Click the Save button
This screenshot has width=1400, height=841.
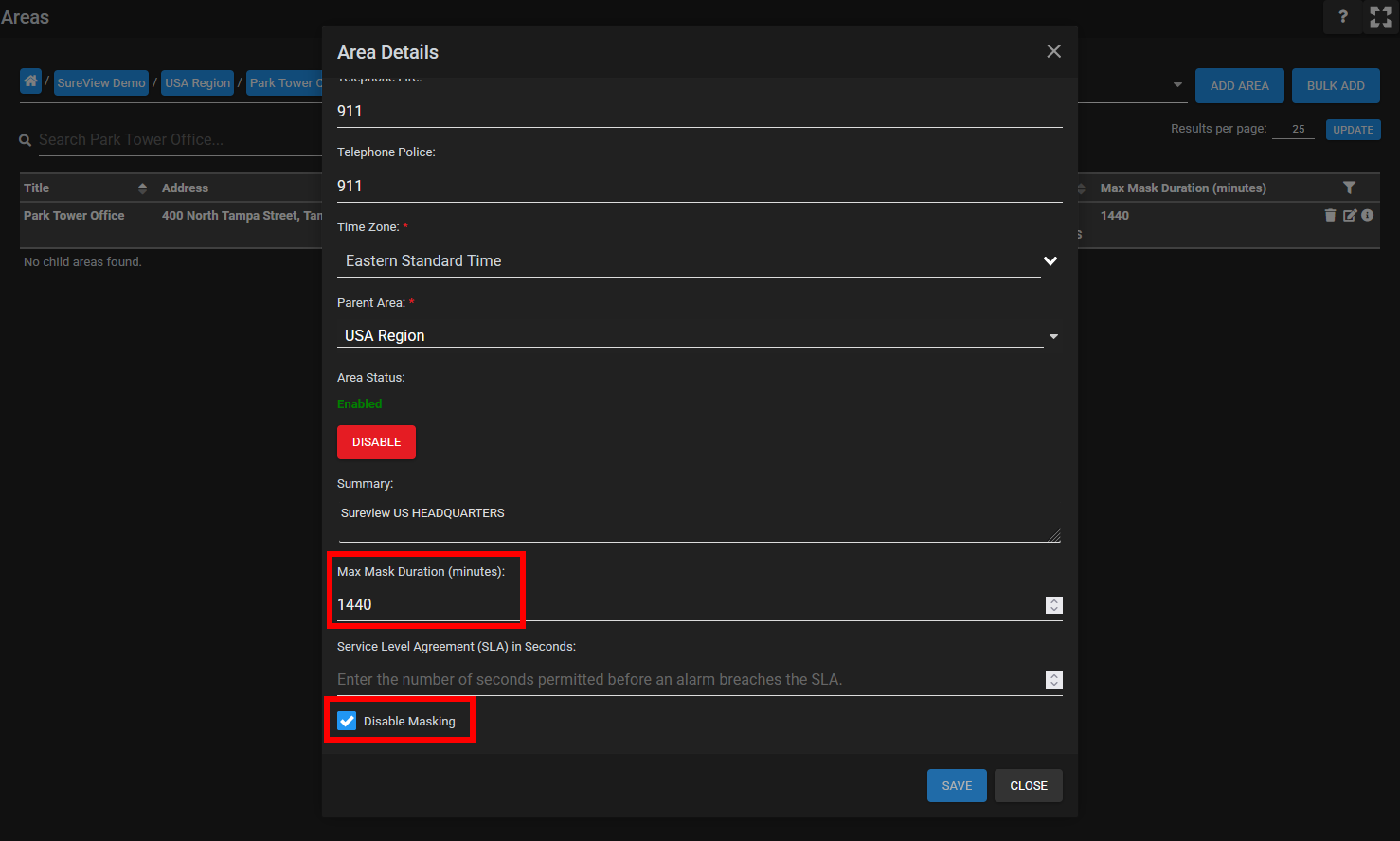[956, 786]
